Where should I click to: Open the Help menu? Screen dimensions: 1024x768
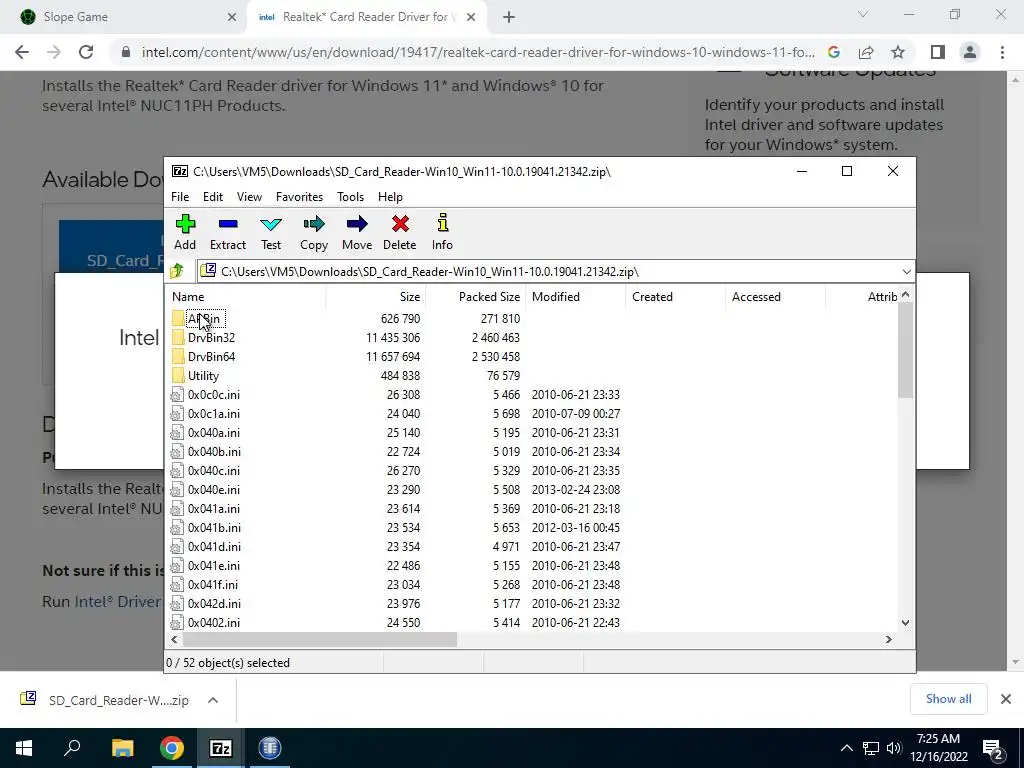390,197
